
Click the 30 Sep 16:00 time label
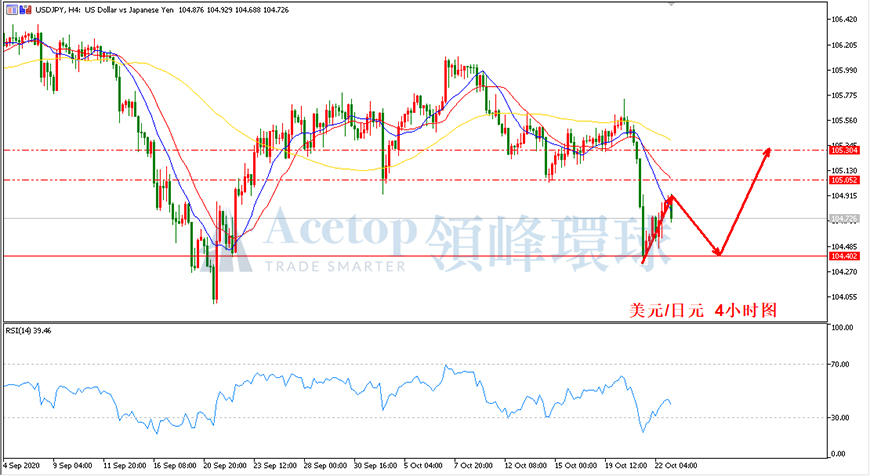point(375,465)
